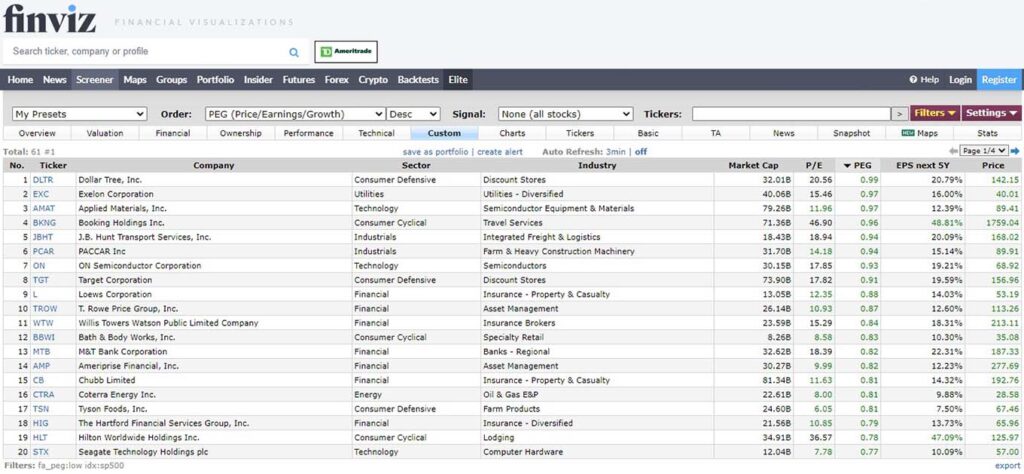Open the Forex menu item
Viewport: 1024px width, 474px height.
[337, 80]
